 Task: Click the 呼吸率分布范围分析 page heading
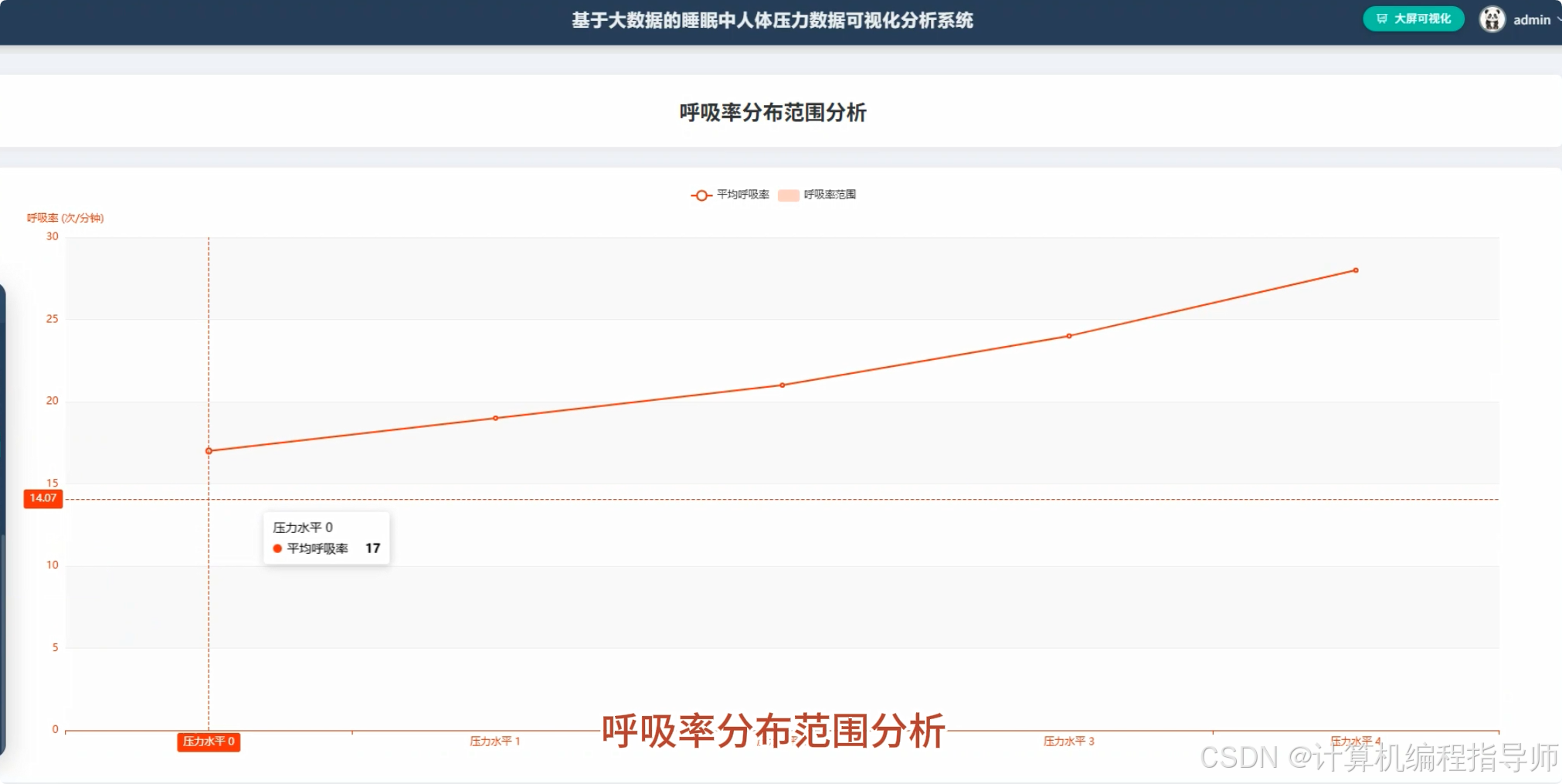773,113
